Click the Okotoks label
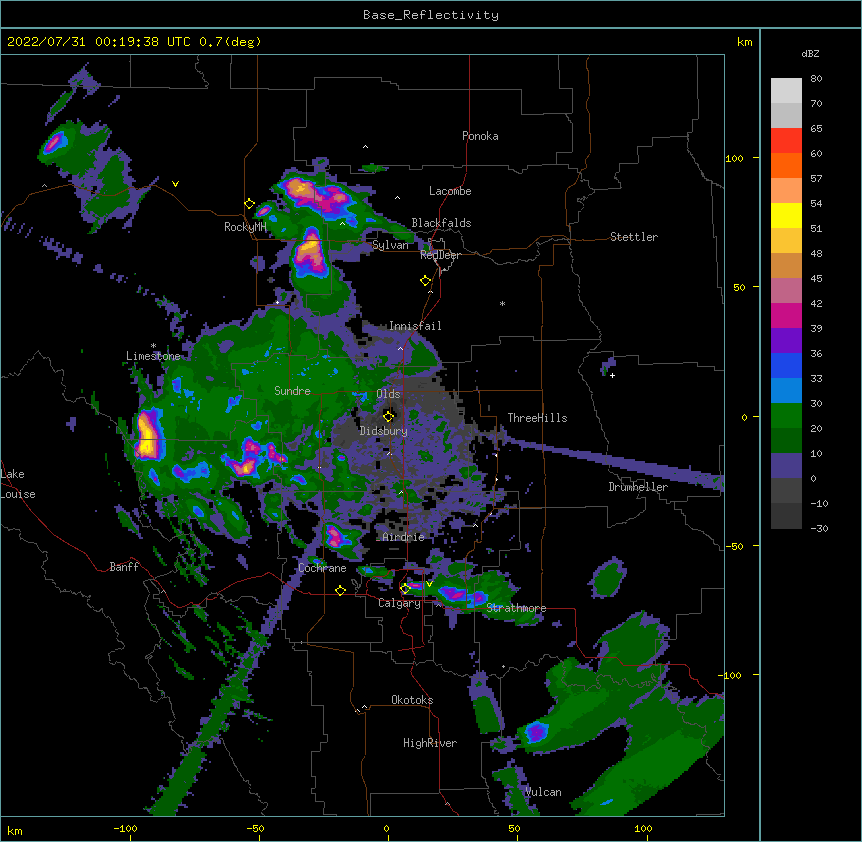The height and width of the screenshot is (842, 862). (x=412, y=700)
